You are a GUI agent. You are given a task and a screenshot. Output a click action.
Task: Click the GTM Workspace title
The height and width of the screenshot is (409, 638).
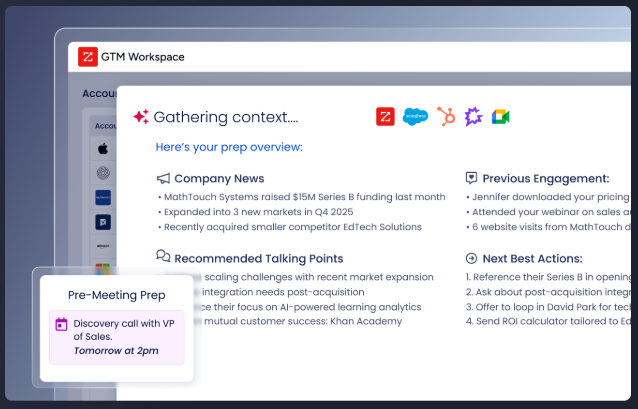[x=142, y=57]
